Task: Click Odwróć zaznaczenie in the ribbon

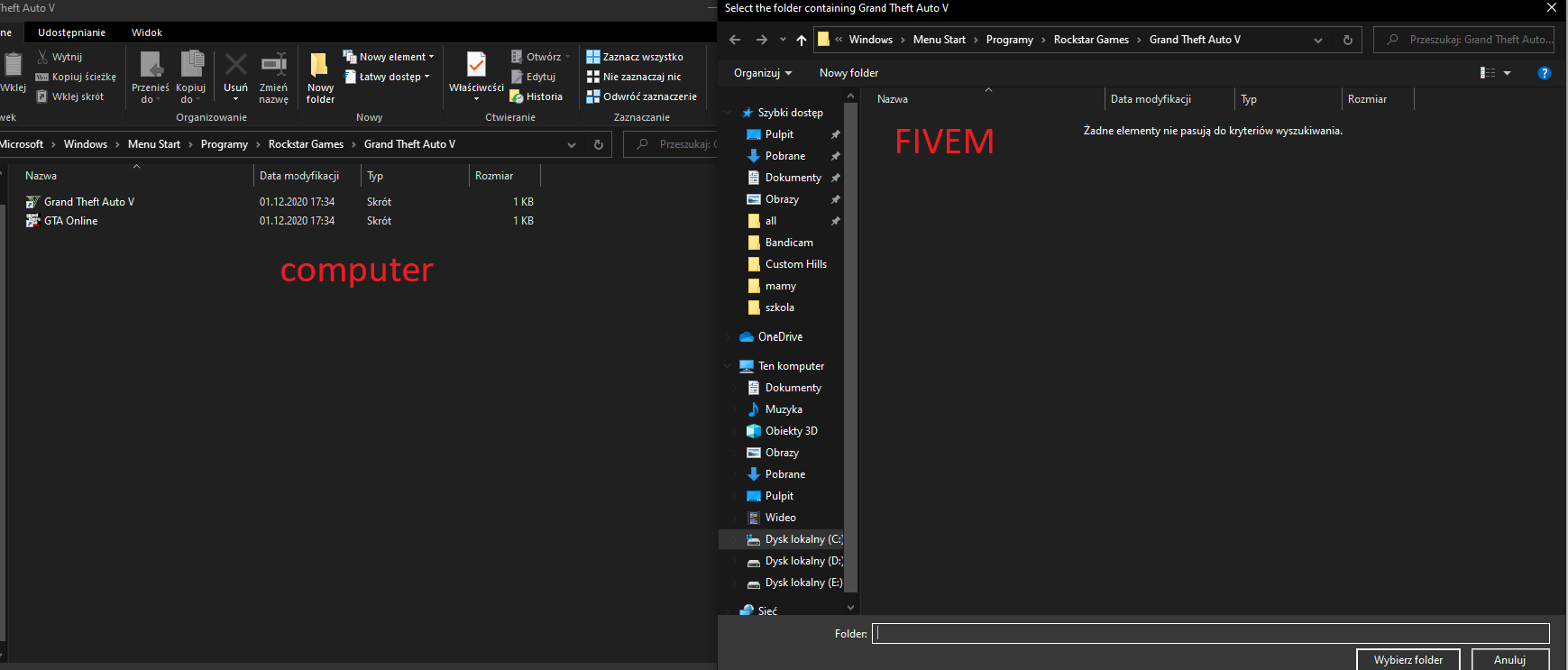Action: (642, 96)
